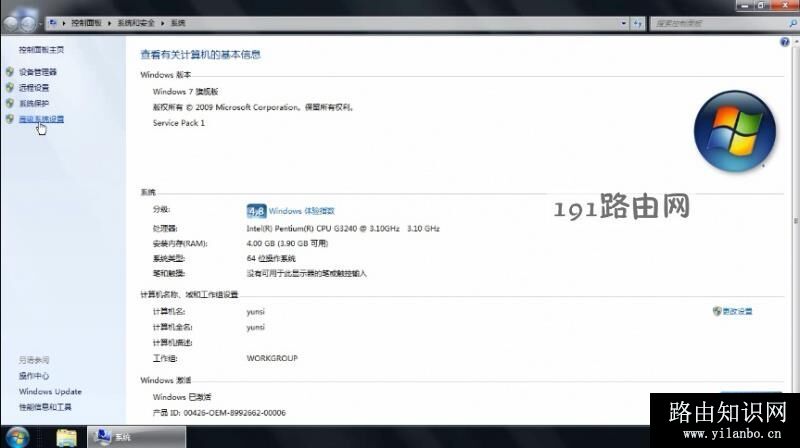Select the Intel Pentium CPU G3240 text
The image size is (800, 448).
[343, 229]
